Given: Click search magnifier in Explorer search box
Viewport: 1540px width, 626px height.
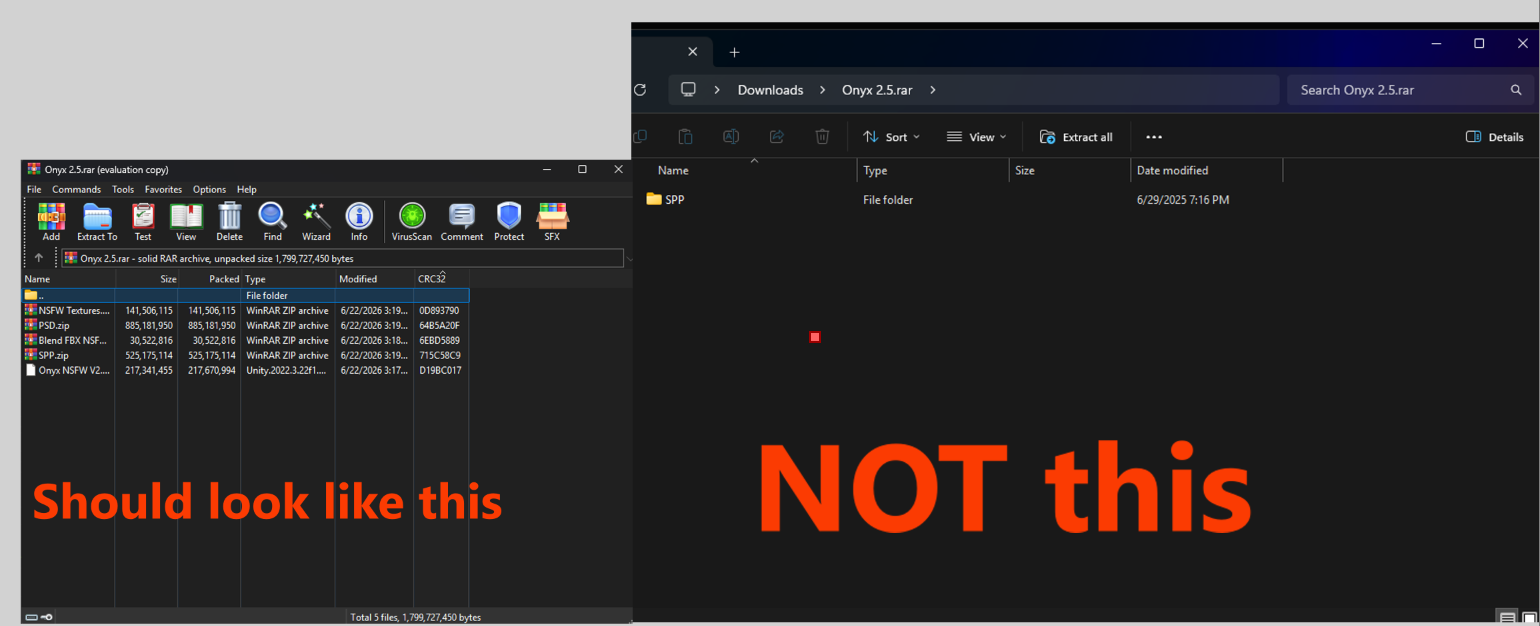Looking at the screenshot, I should (x=1516, y=90).
